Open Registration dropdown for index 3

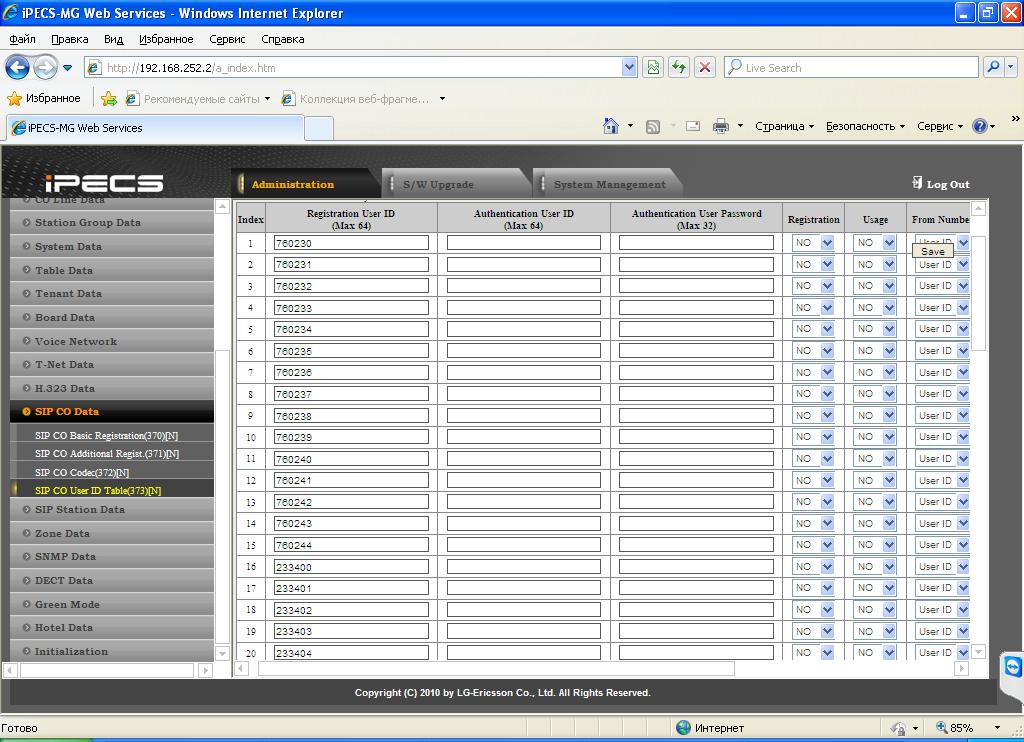point(826,286)
